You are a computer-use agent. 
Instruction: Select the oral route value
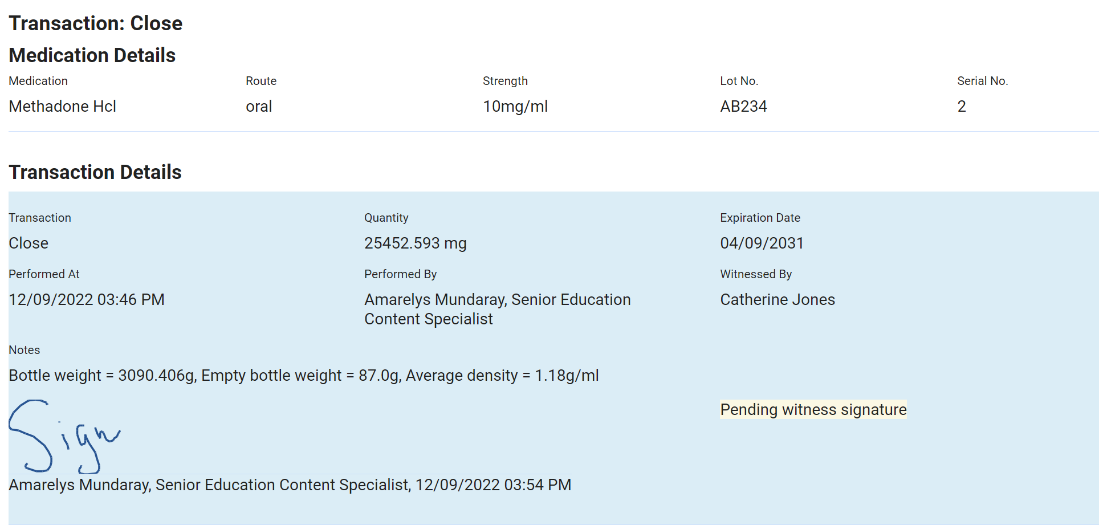(x=259, y=106)
